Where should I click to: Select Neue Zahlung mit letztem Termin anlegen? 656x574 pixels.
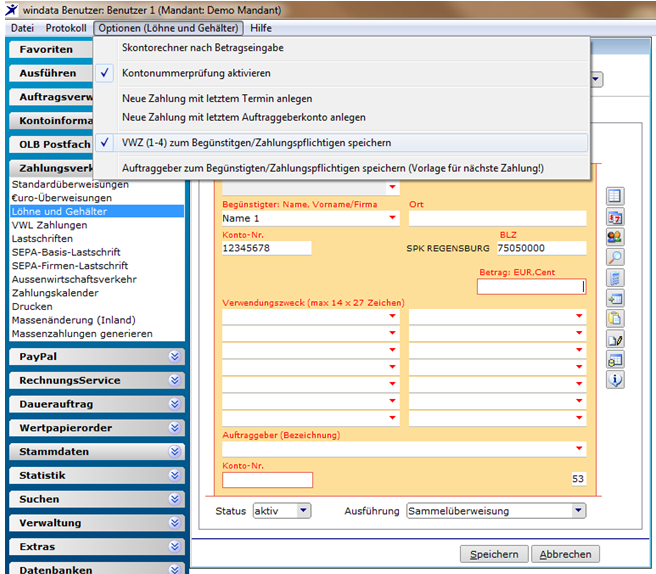(341, 99)
